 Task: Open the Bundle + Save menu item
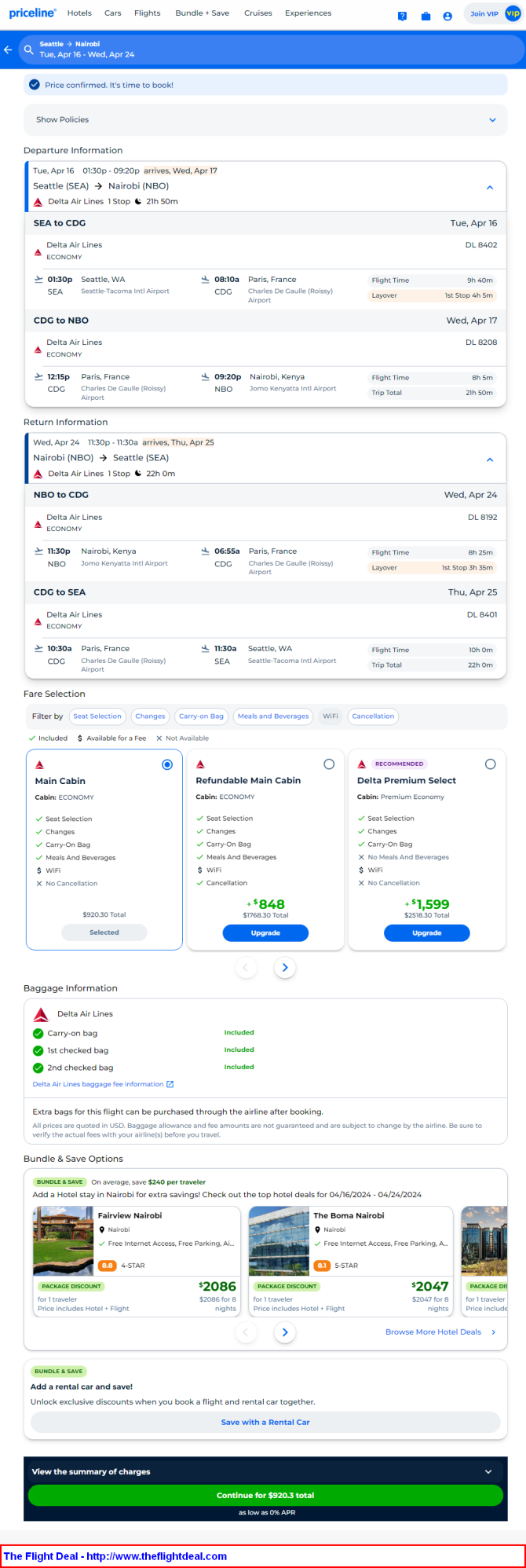click(x=203, y=13)
